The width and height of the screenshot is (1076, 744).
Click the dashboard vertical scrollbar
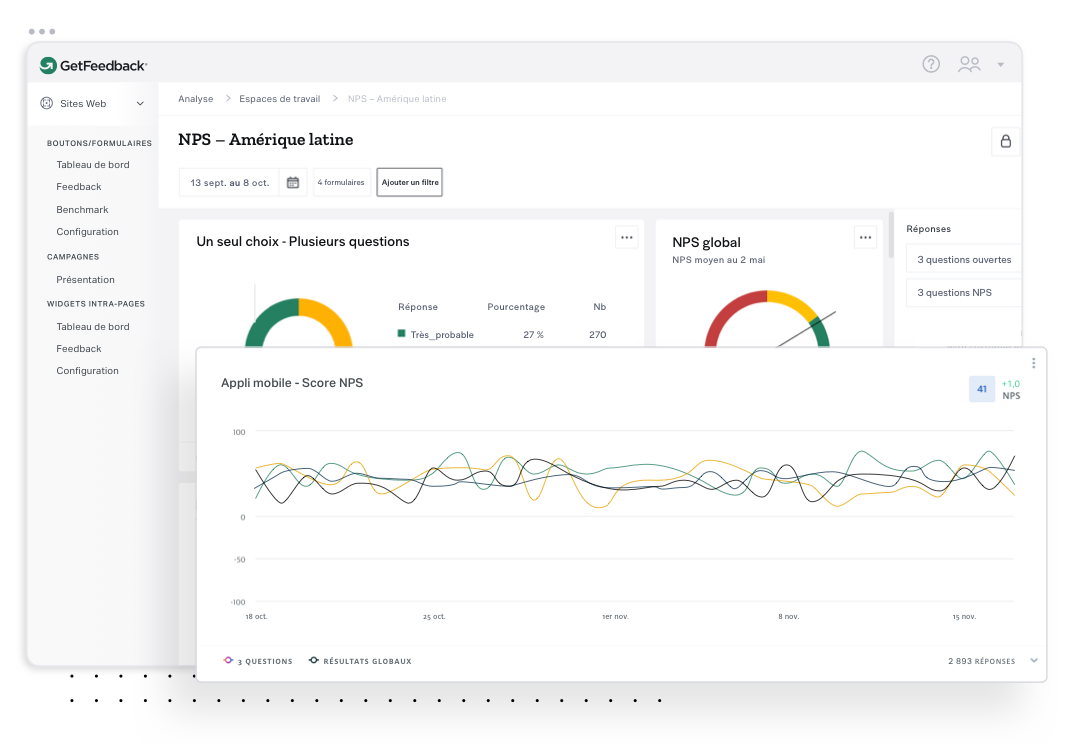coord(890,235)
